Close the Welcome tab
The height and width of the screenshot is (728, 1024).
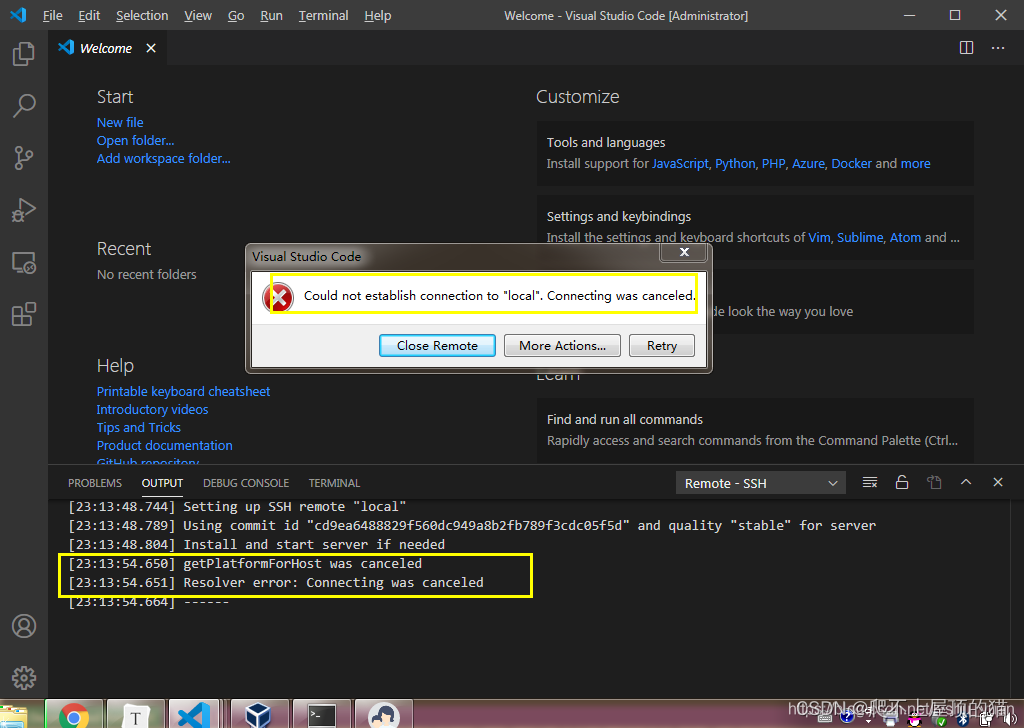pyautogui.click(x=151, y=48)
